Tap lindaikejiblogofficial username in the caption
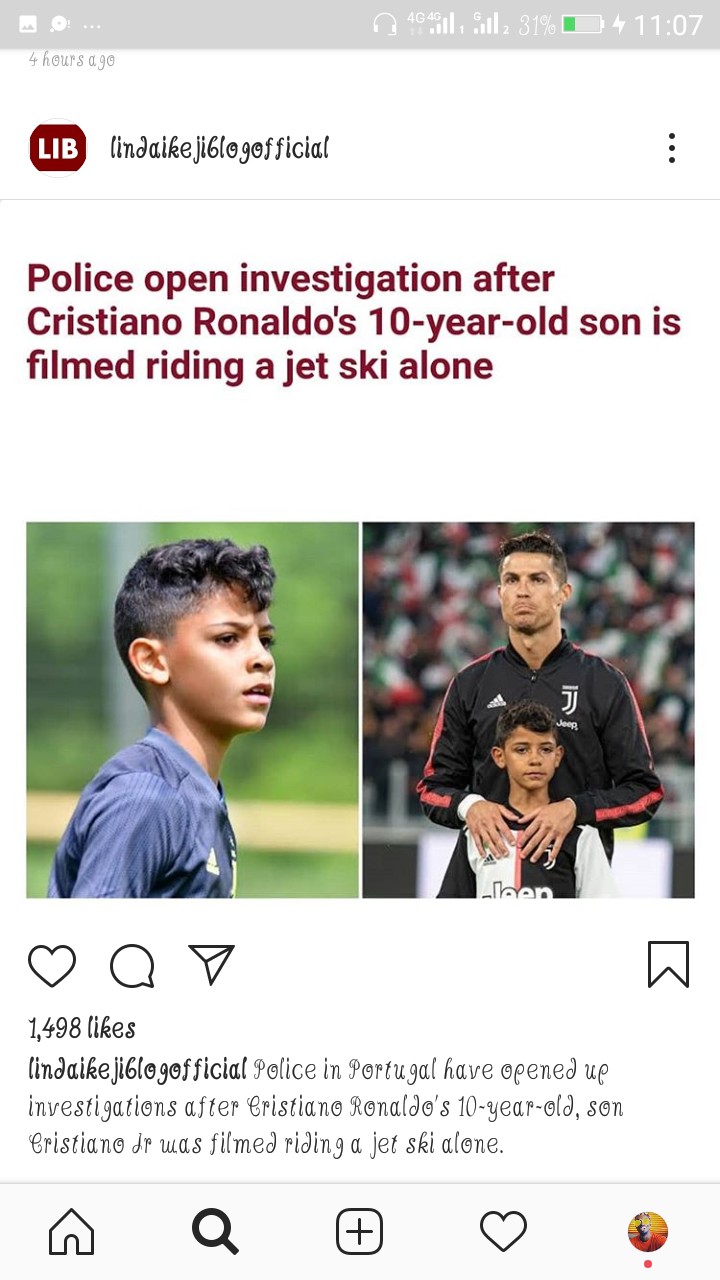Image resolution: width=720 pixels, height=1280 pixels. point(138,1071)
